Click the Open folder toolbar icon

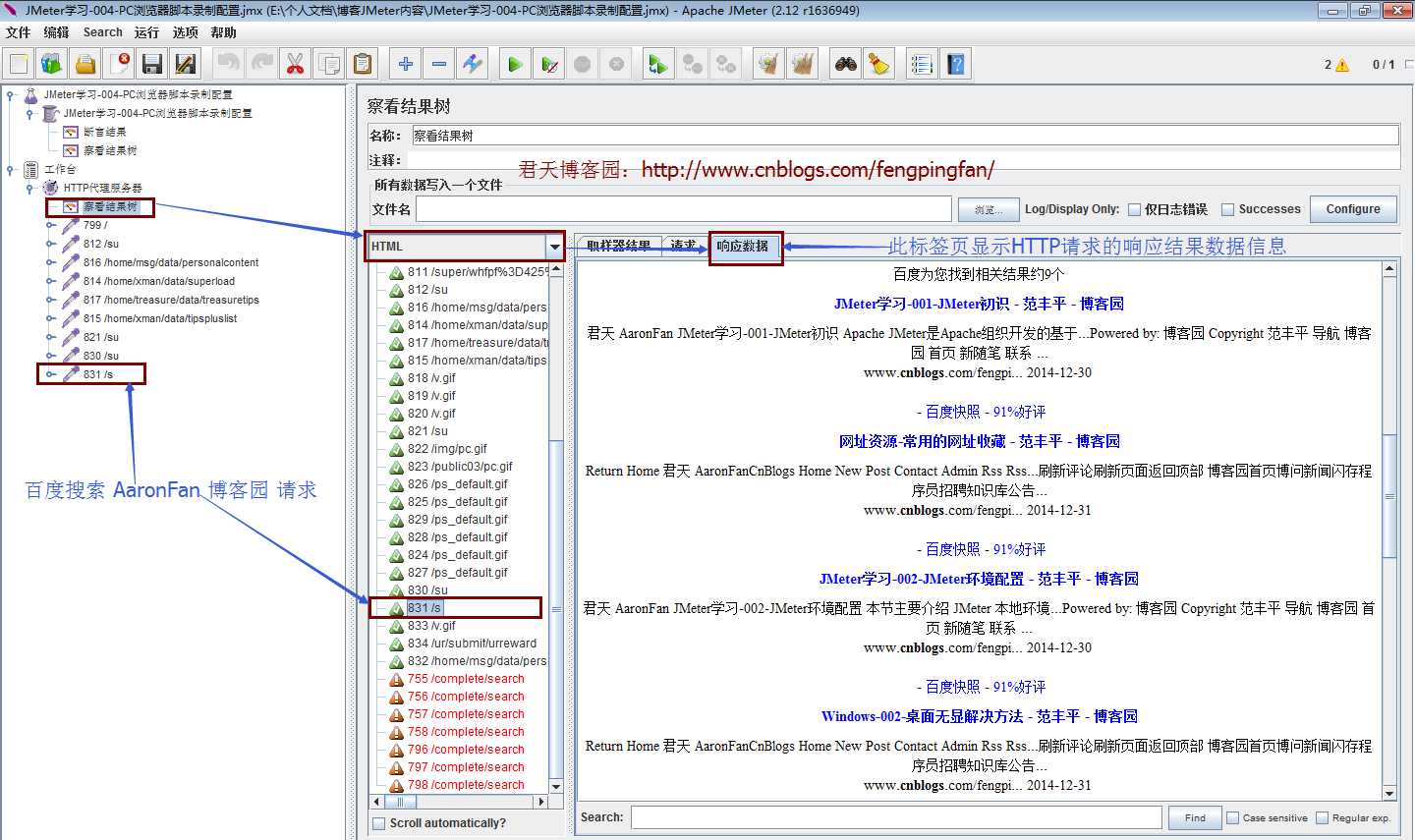pyautogui.click(x=85, y=65)
